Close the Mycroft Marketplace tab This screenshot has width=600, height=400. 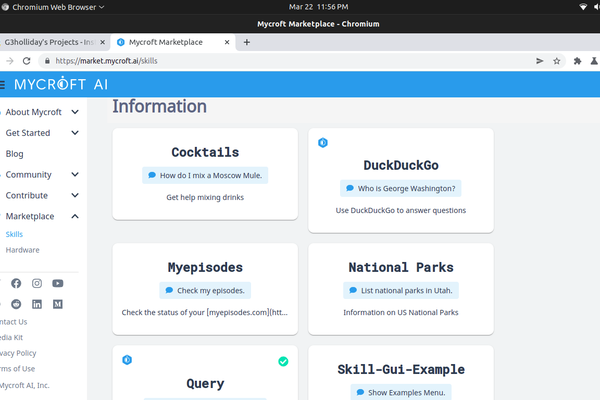(x=227, y=42)
